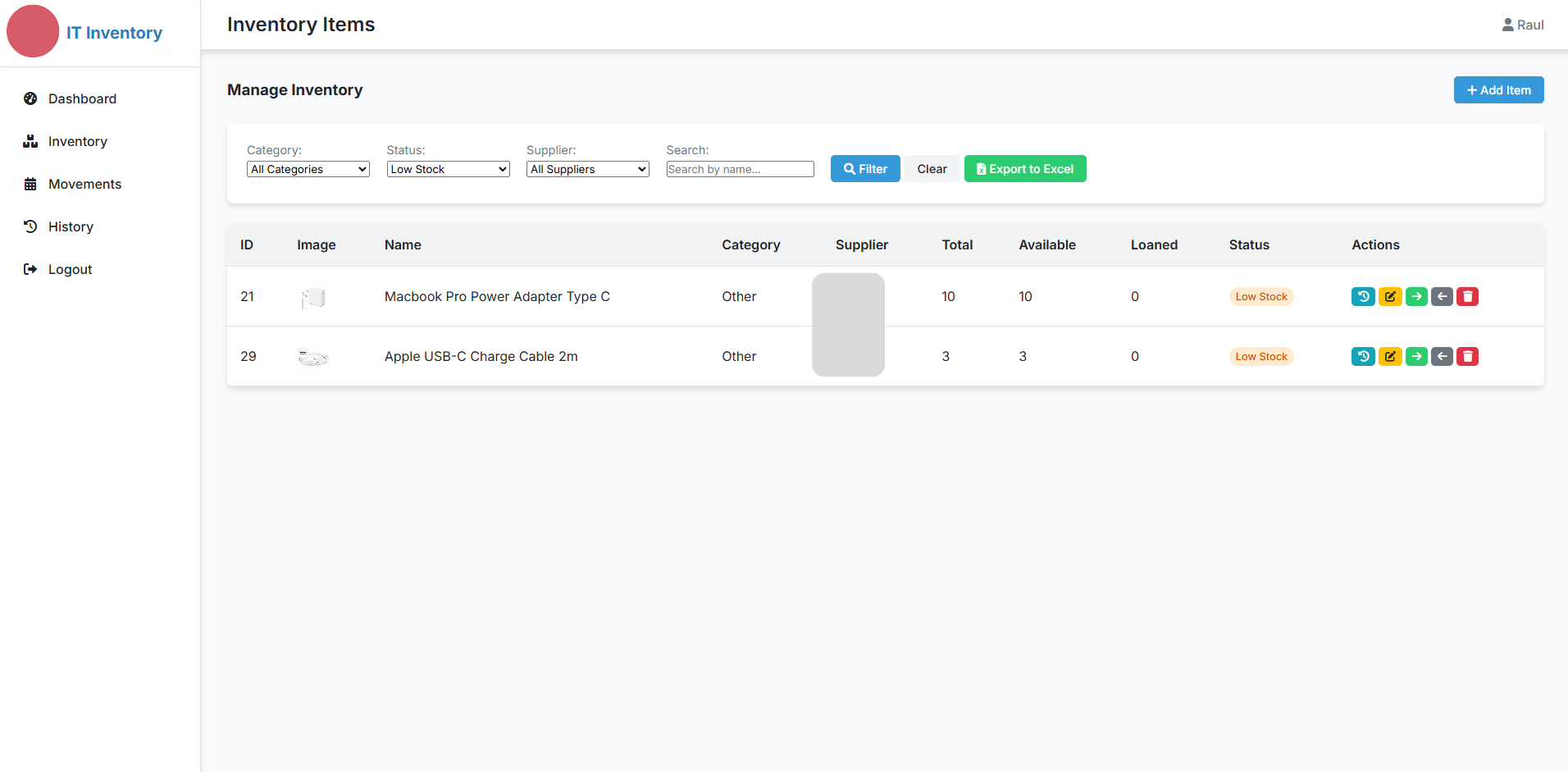Click the ID value 29

click(248, 356)
